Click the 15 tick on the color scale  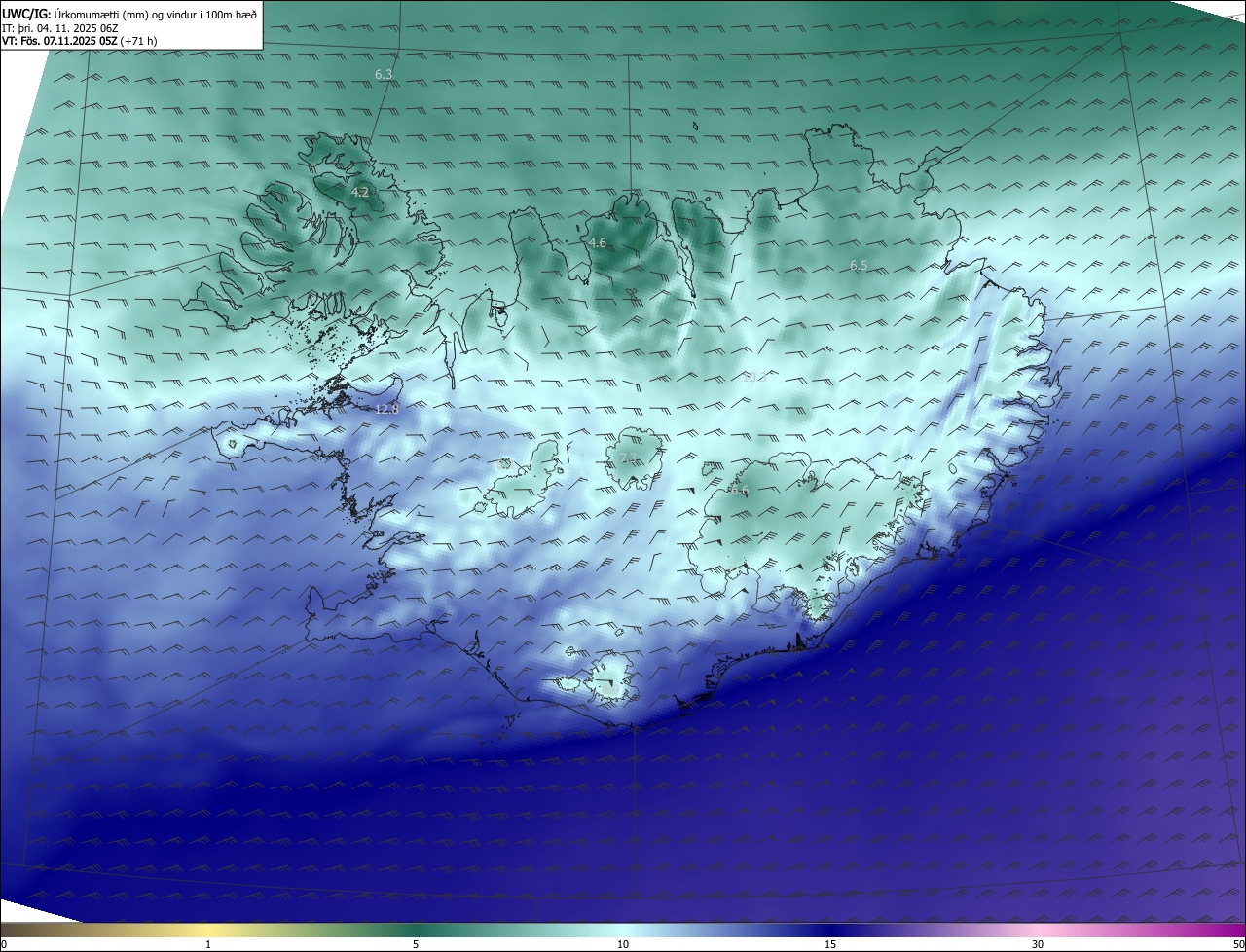pos(830,944)
